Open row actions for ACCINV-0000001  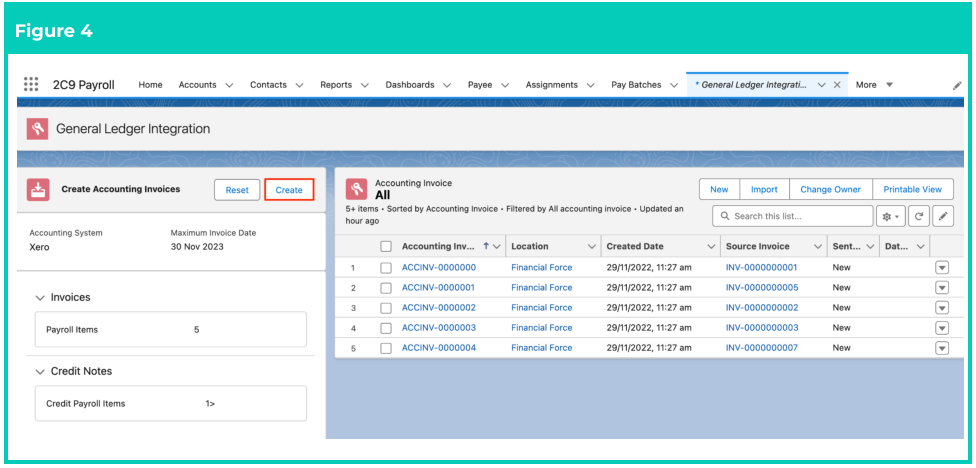click(x=942, y=288)
